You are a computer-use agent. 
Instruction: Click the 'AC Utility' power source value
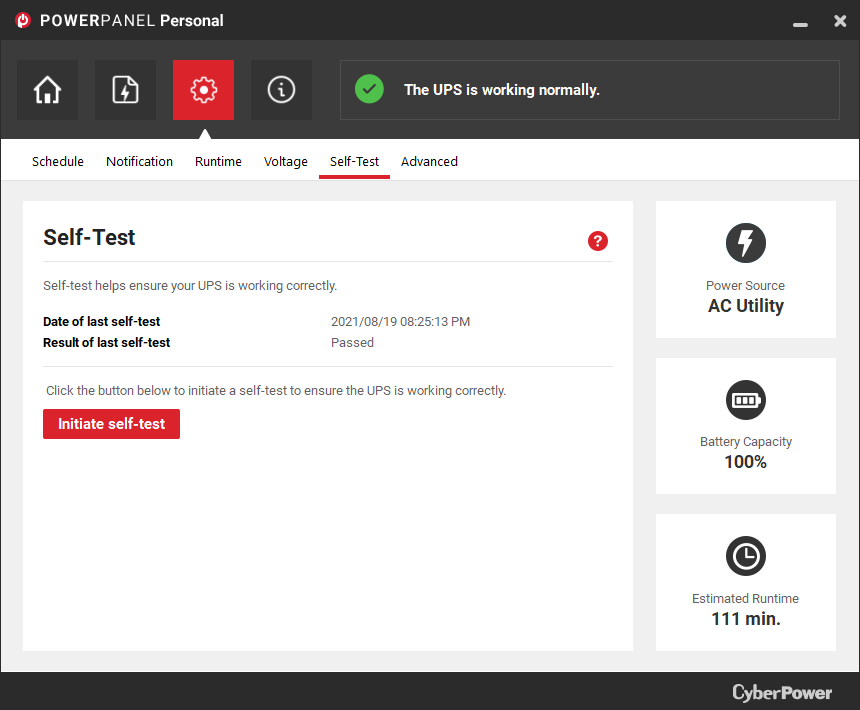click(x=746, y=306)
